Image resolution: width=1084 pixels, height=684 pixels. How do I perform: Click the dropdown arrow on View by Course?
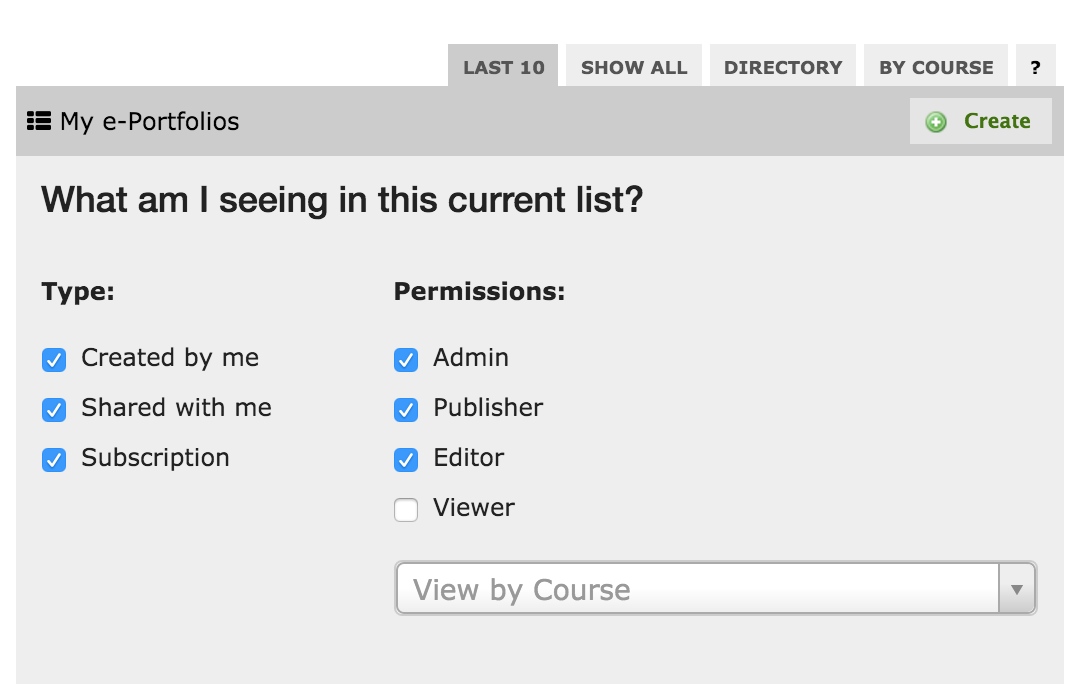1017,589
